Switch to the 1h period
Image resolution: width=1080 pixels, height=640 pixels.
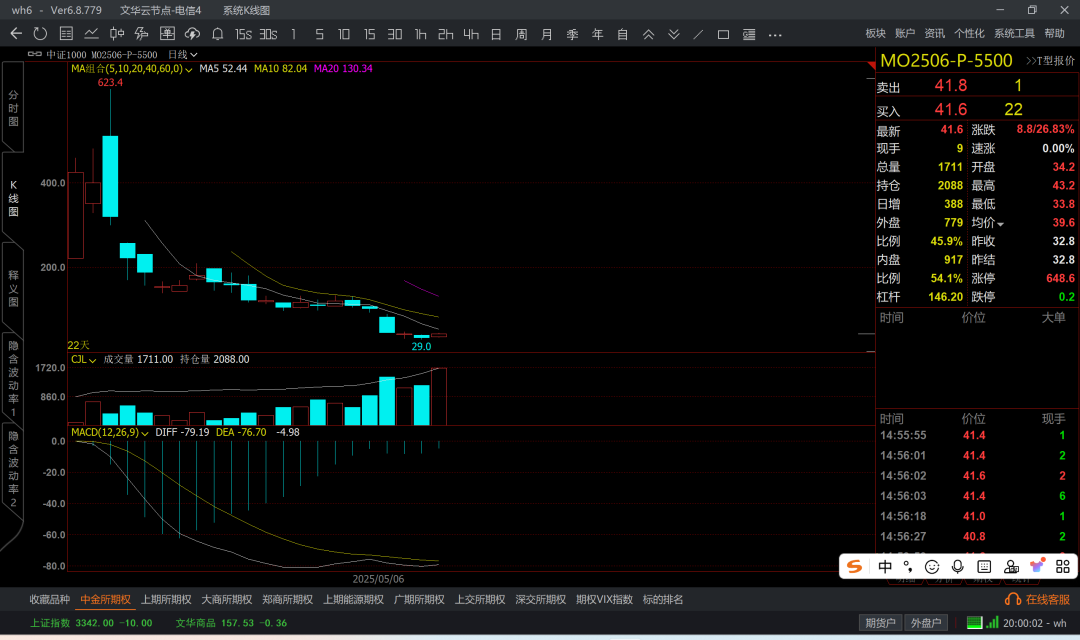pyautogui.click(x=420, y=34)
